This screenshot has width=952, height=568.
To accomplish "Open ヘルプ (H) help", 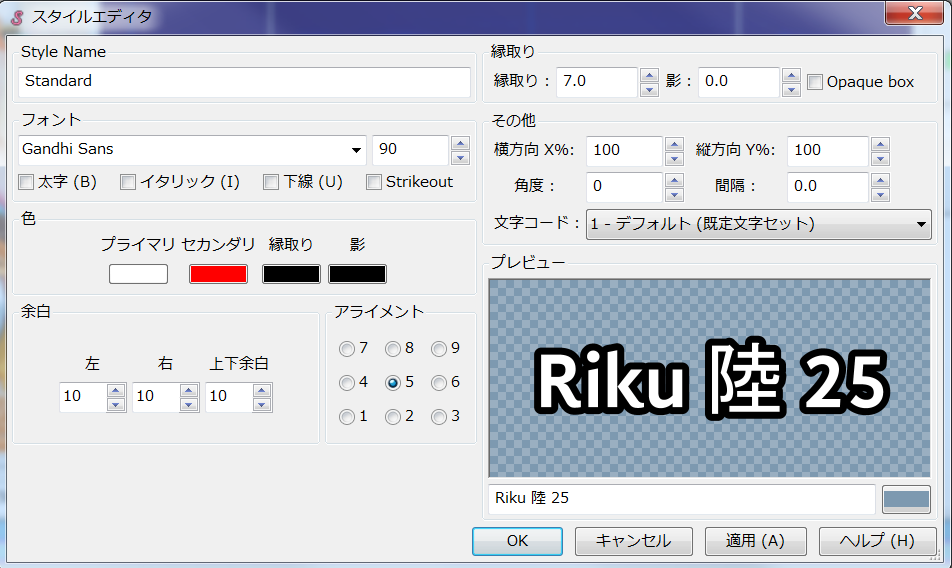I will [x=877, y=541].
